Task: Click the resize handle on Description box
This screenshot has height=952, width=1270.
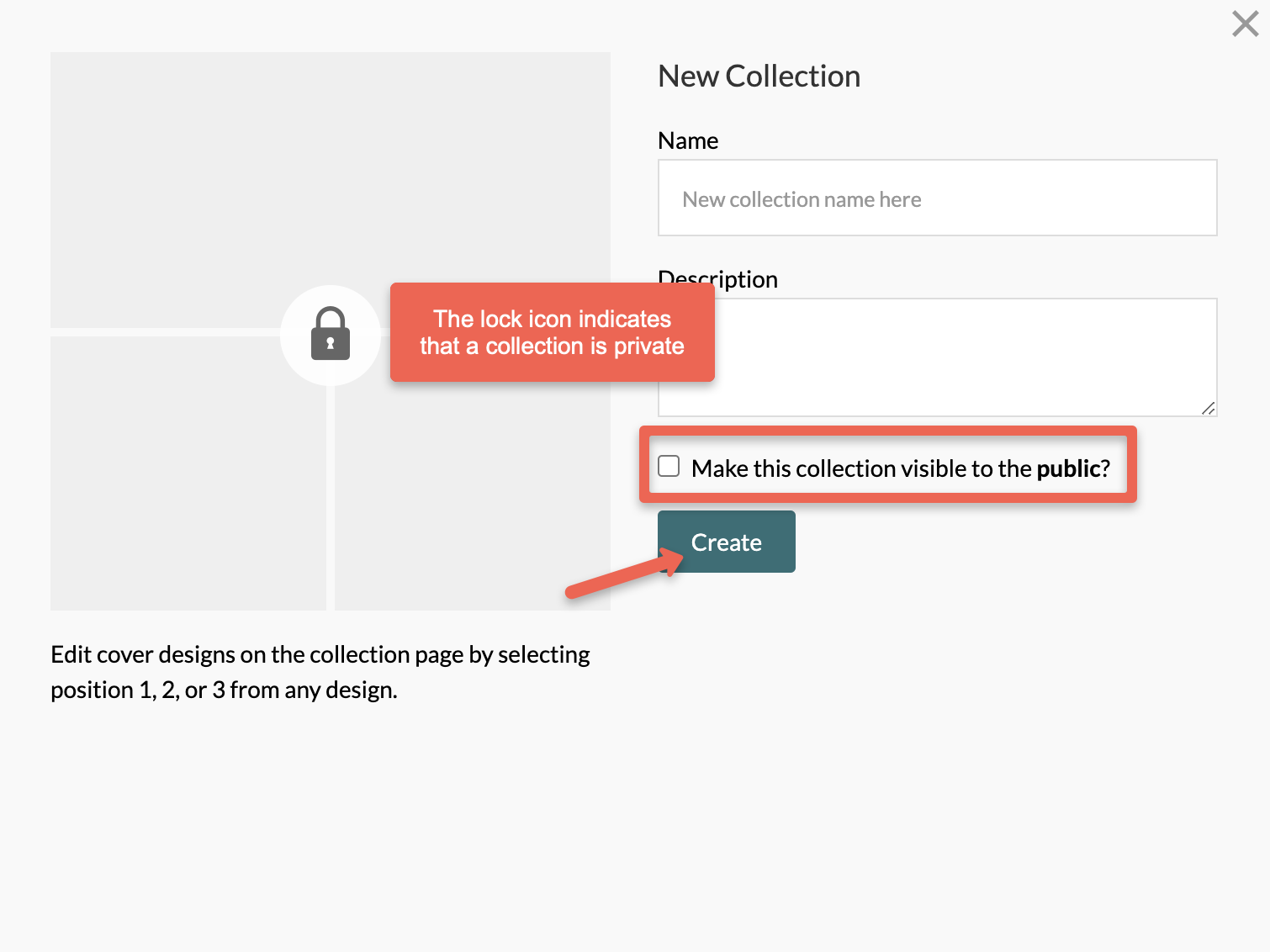Action: tap(1208, 410)
